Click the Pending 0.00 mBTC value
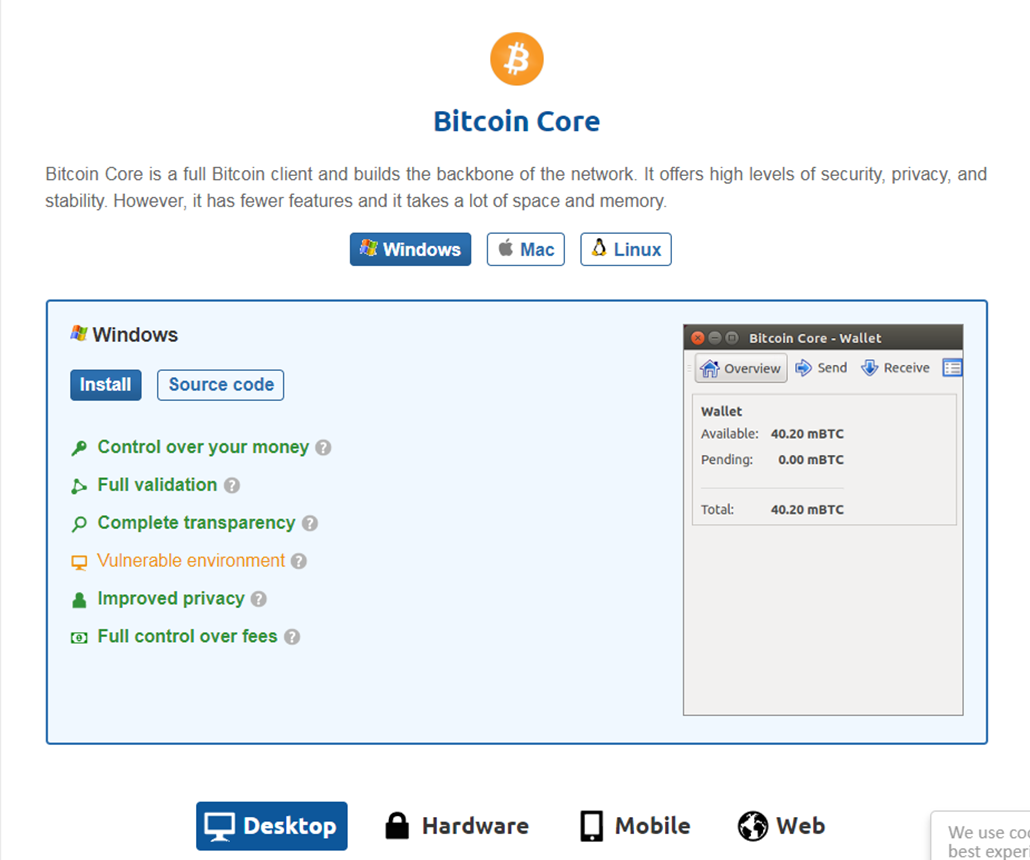This screenshot has height=860, width=1030. point(811,460)
